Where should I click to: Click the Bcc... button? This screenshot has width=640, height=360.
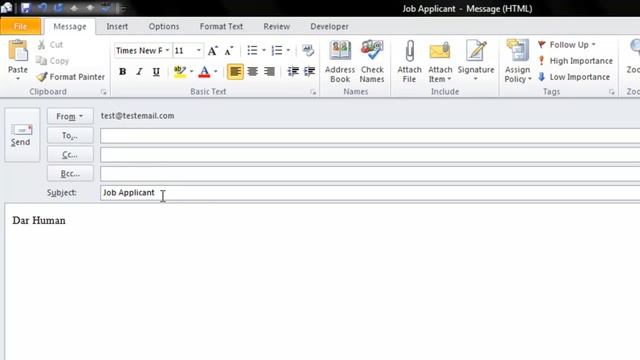click(x=70, y=174)
